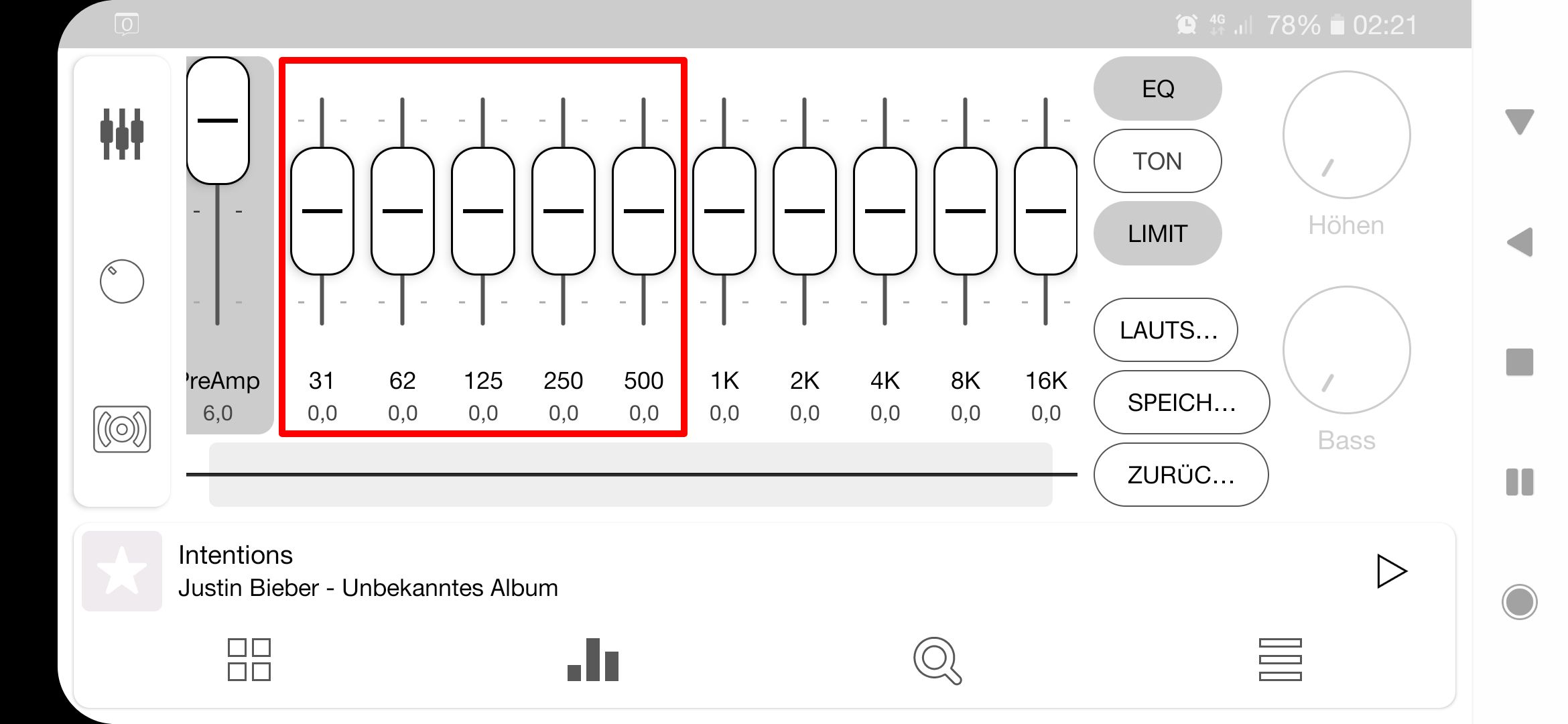
Task: Open the balance knob control in the sidebar
Action: click(x=123, y=282)
